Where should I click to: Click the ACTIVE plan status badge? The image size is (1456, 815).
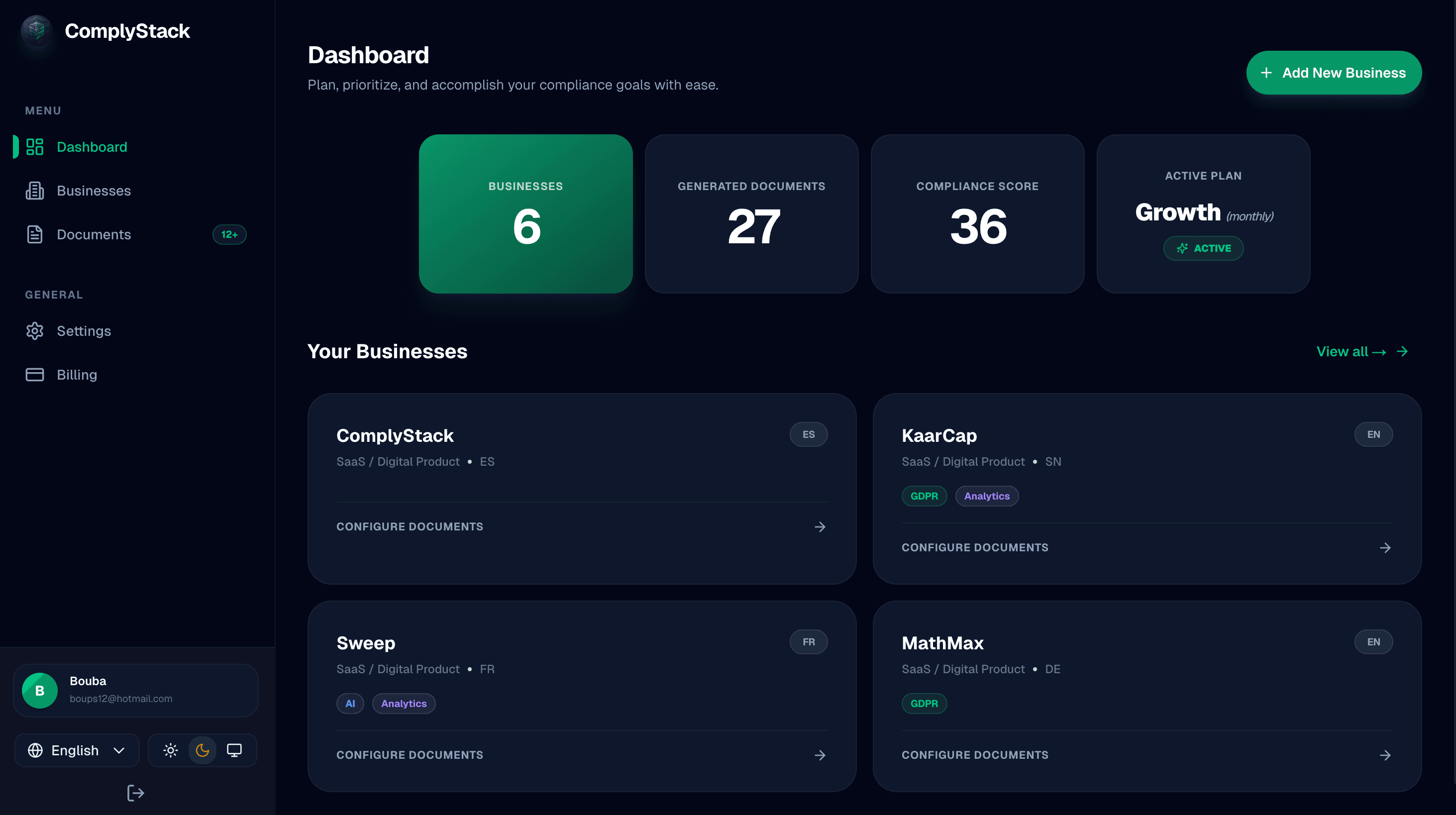tap(1203, 248)
